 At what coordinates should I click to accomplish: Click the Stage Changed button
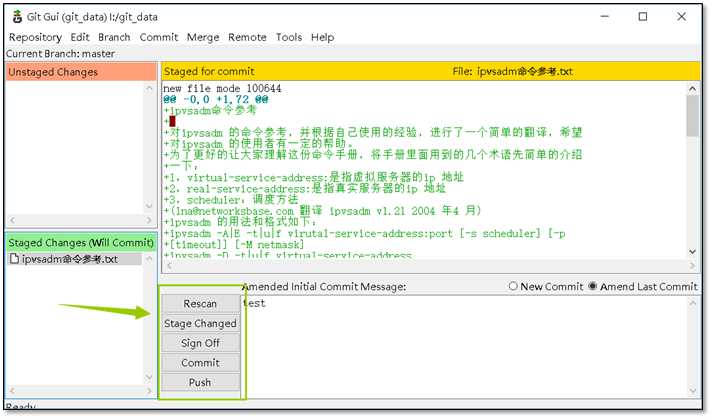pyautogui.click(x=200, y=323)
